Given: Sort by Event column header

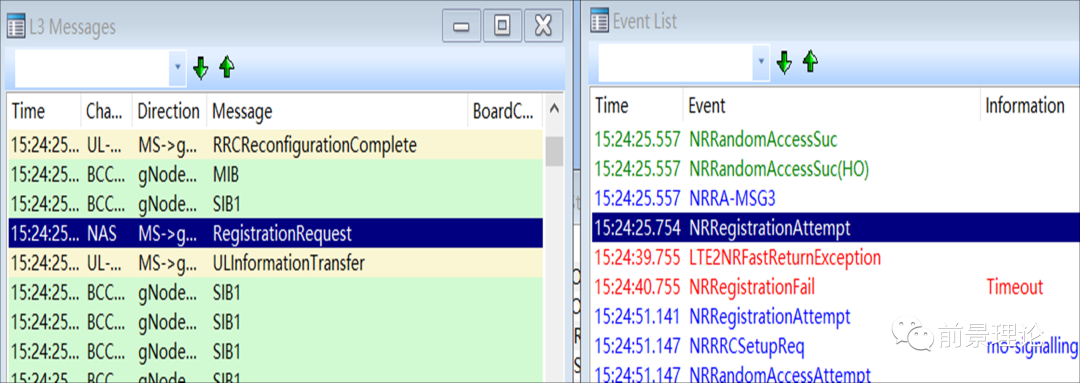Looking at the screenshot, I should pos(831,105).
